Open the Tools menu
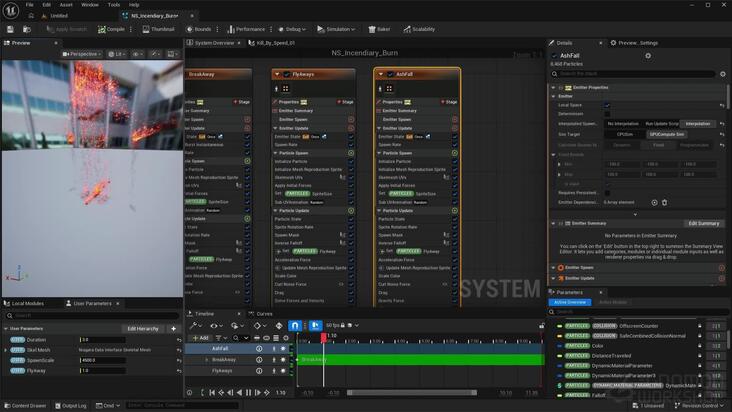The height and width of the screenshot is (412, 732). tap(114, 5)
